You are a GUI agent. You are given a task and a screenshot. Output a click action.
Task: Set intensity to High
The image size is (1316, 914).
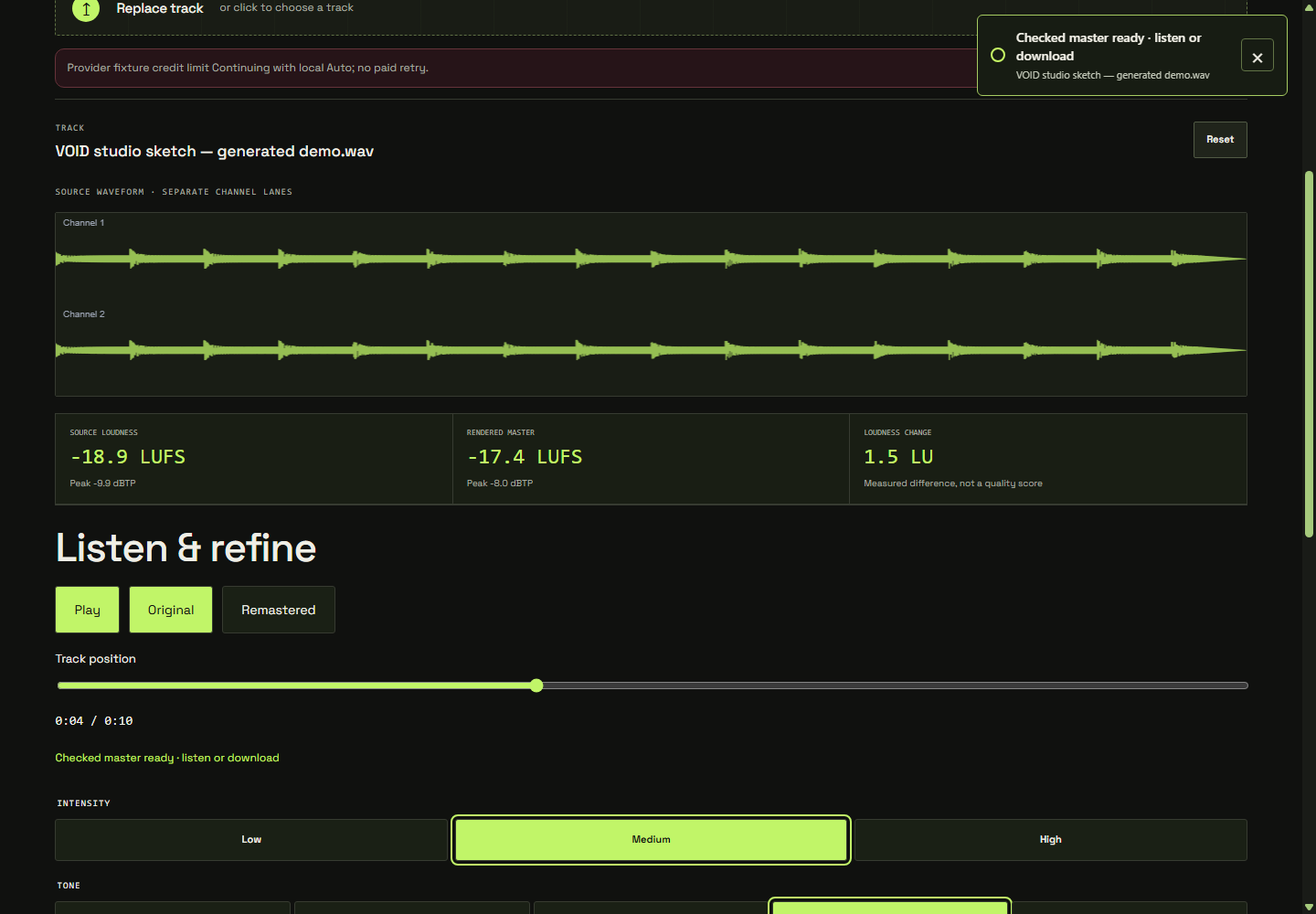(x=1051, y=840)
